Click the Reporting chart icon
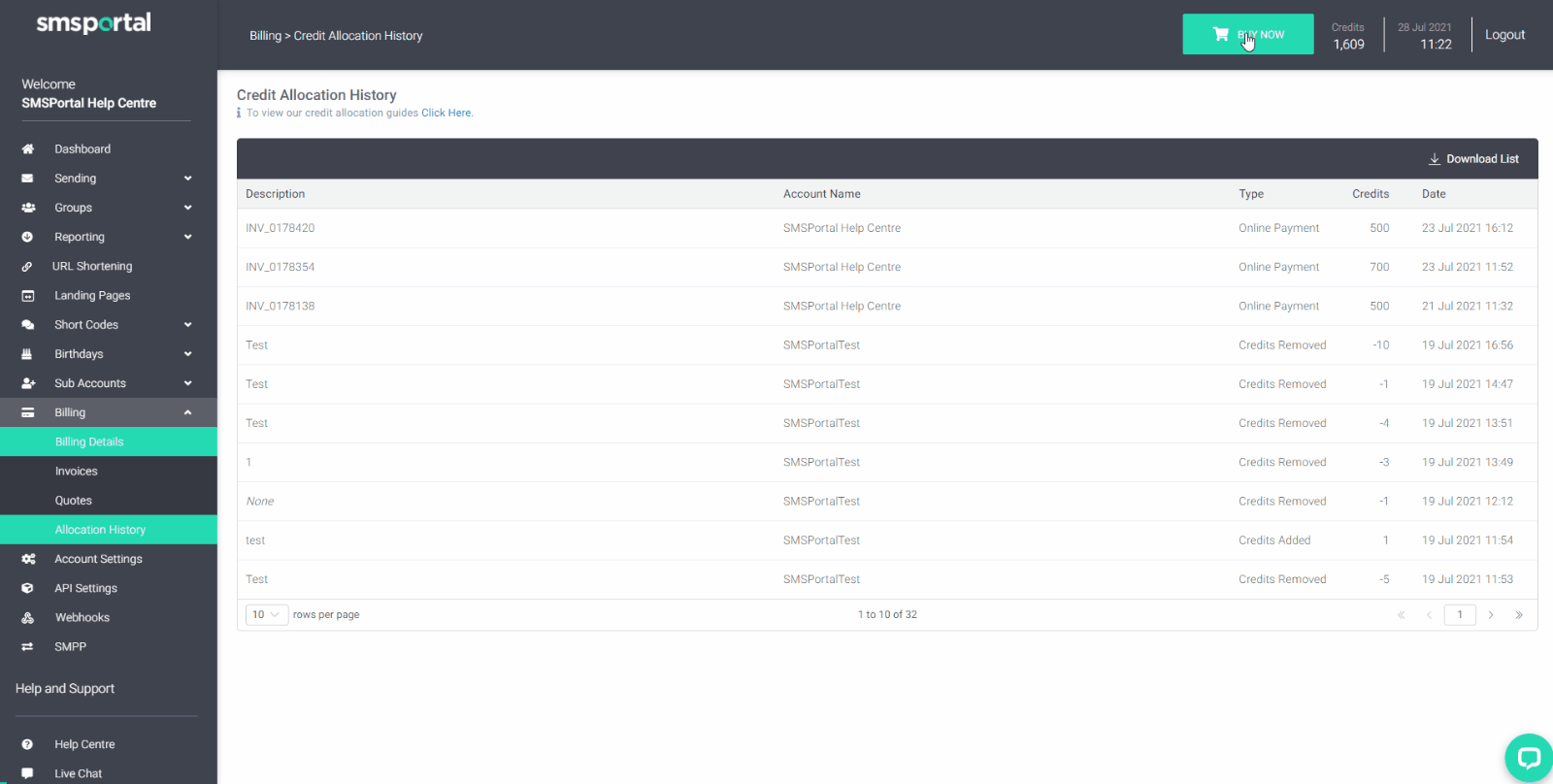The image size is (1553, 784). coord(27,237)
